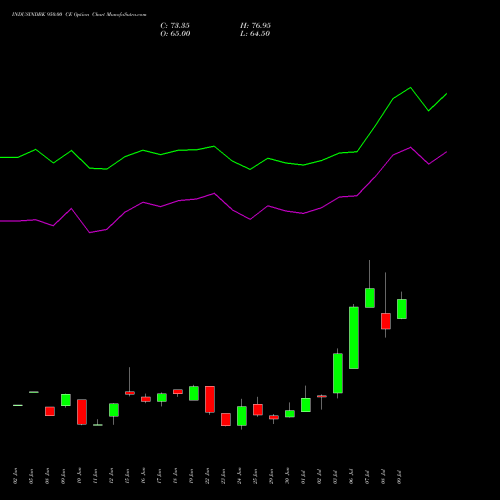The height and width of the screenshot is (500, 500).
Task: Select the tallest green candle on 06 Jul
Action: 354,338
